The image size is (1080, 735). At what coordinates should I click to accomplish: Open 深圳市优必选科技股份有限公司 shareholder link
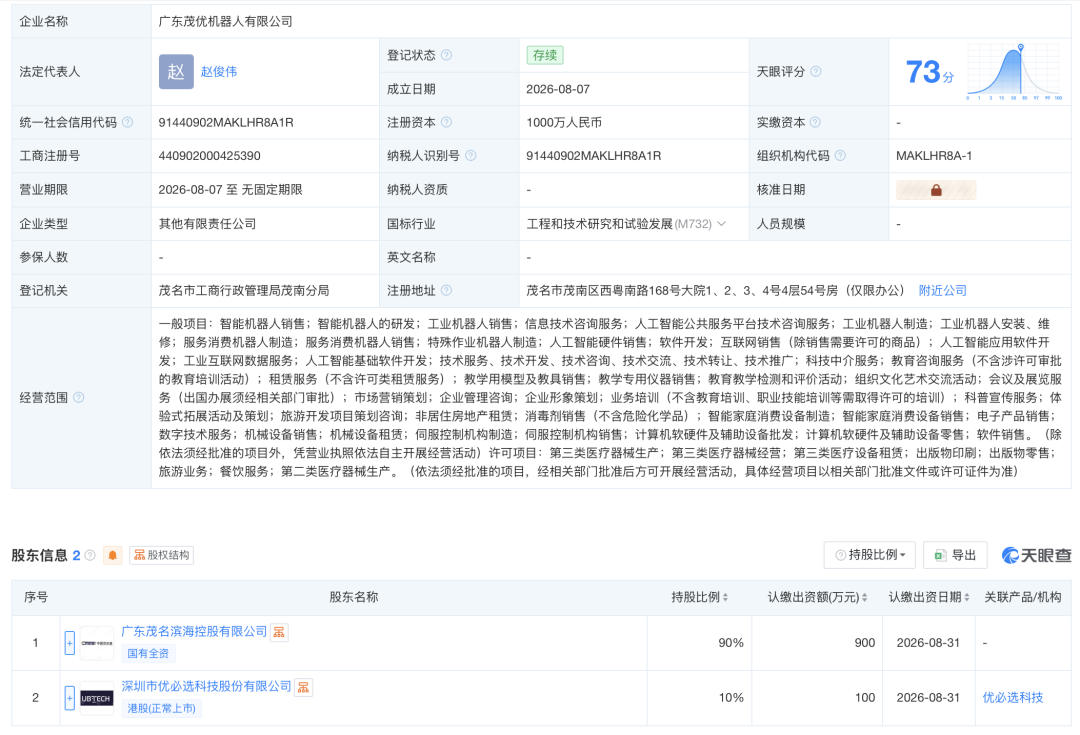pyautogui.click(x=207, y=687)
